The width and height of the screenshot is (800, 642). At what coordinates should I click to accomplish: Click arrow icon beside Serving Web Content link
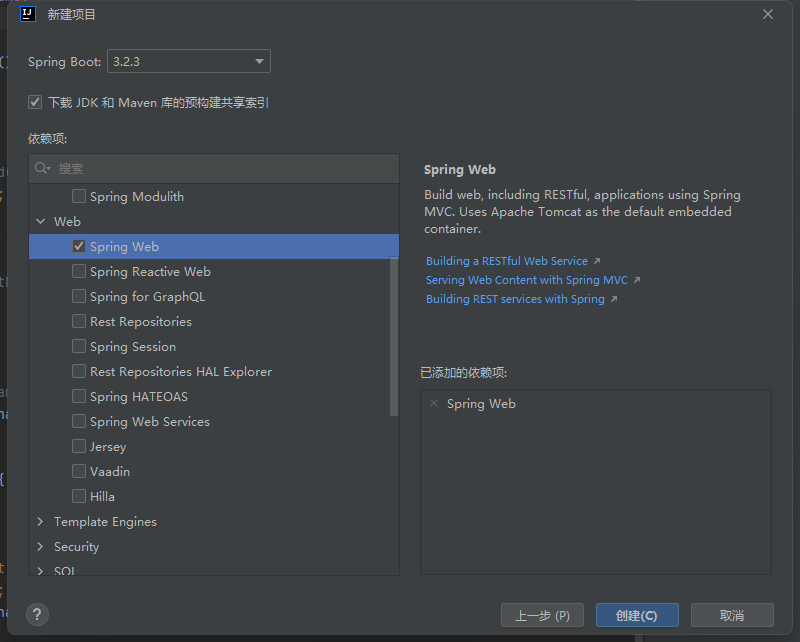[x=637, y=280]
